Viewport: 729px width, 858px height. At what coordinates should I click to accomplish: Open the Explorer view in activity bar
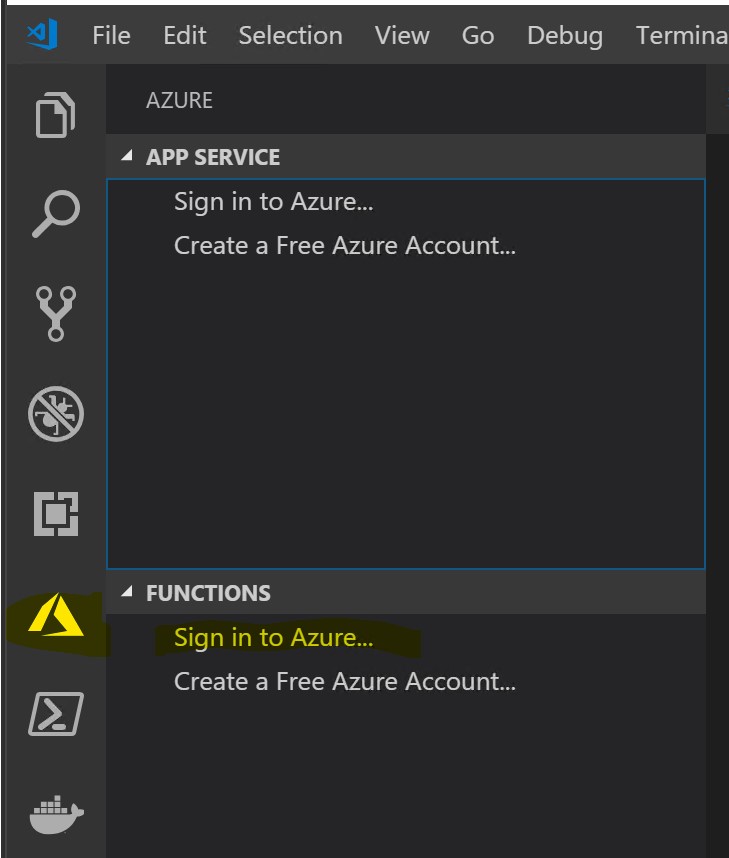(55, 115)
